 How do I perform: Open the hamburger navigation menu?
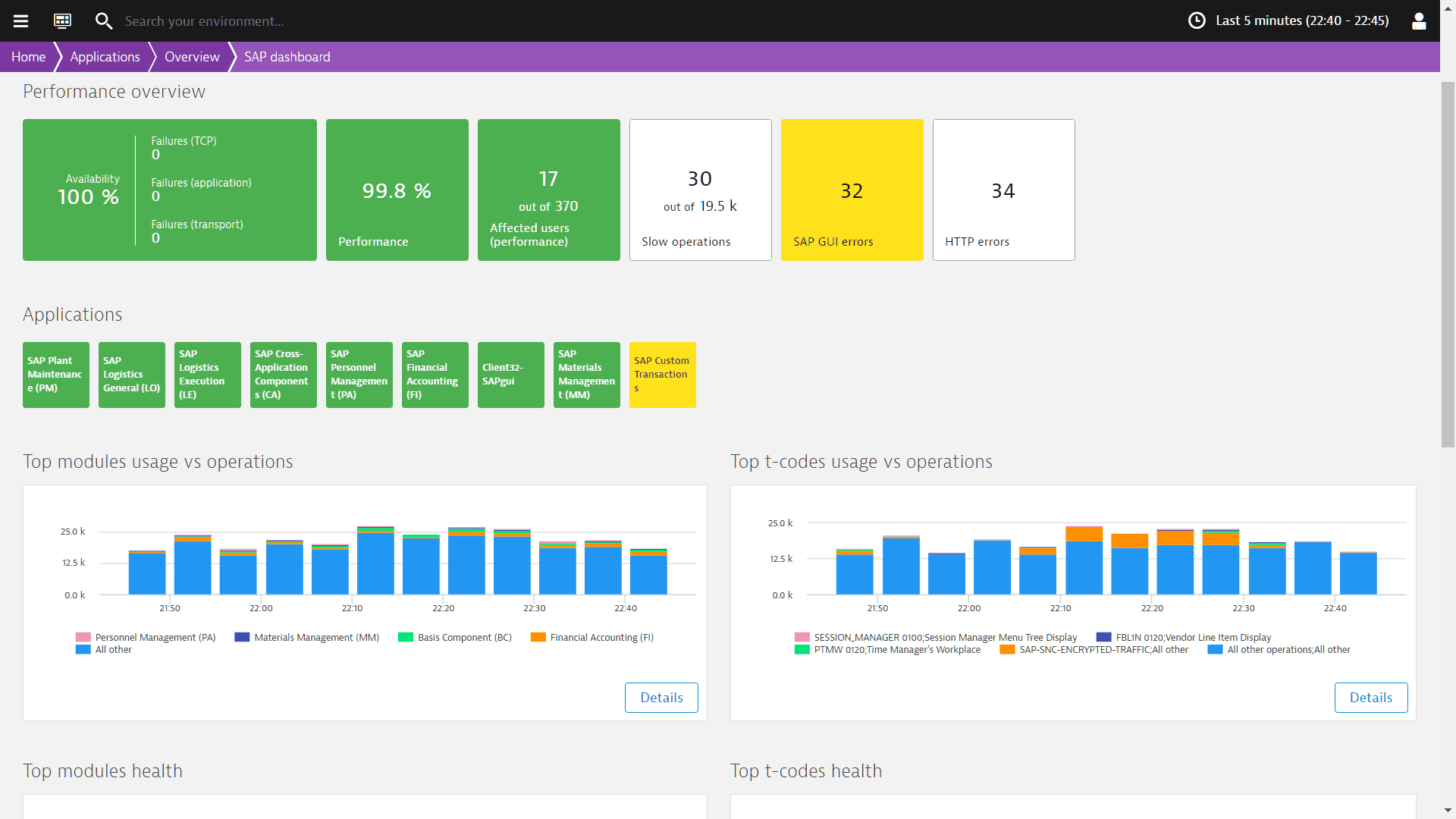(x=20, y=20)
